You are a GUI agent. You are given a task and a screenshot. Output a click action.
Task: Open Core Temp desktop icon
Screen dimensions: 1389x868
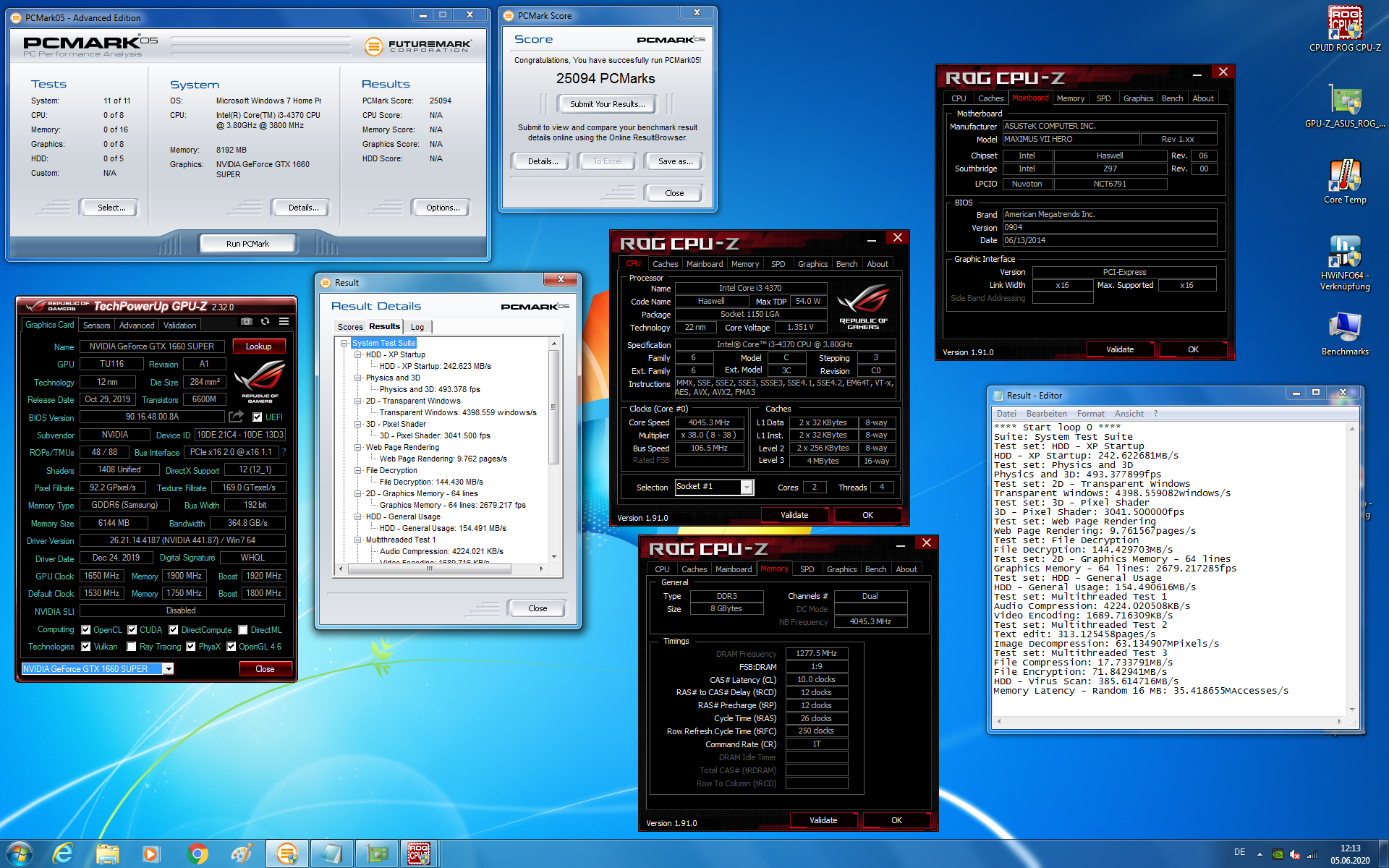[1344, 182]
